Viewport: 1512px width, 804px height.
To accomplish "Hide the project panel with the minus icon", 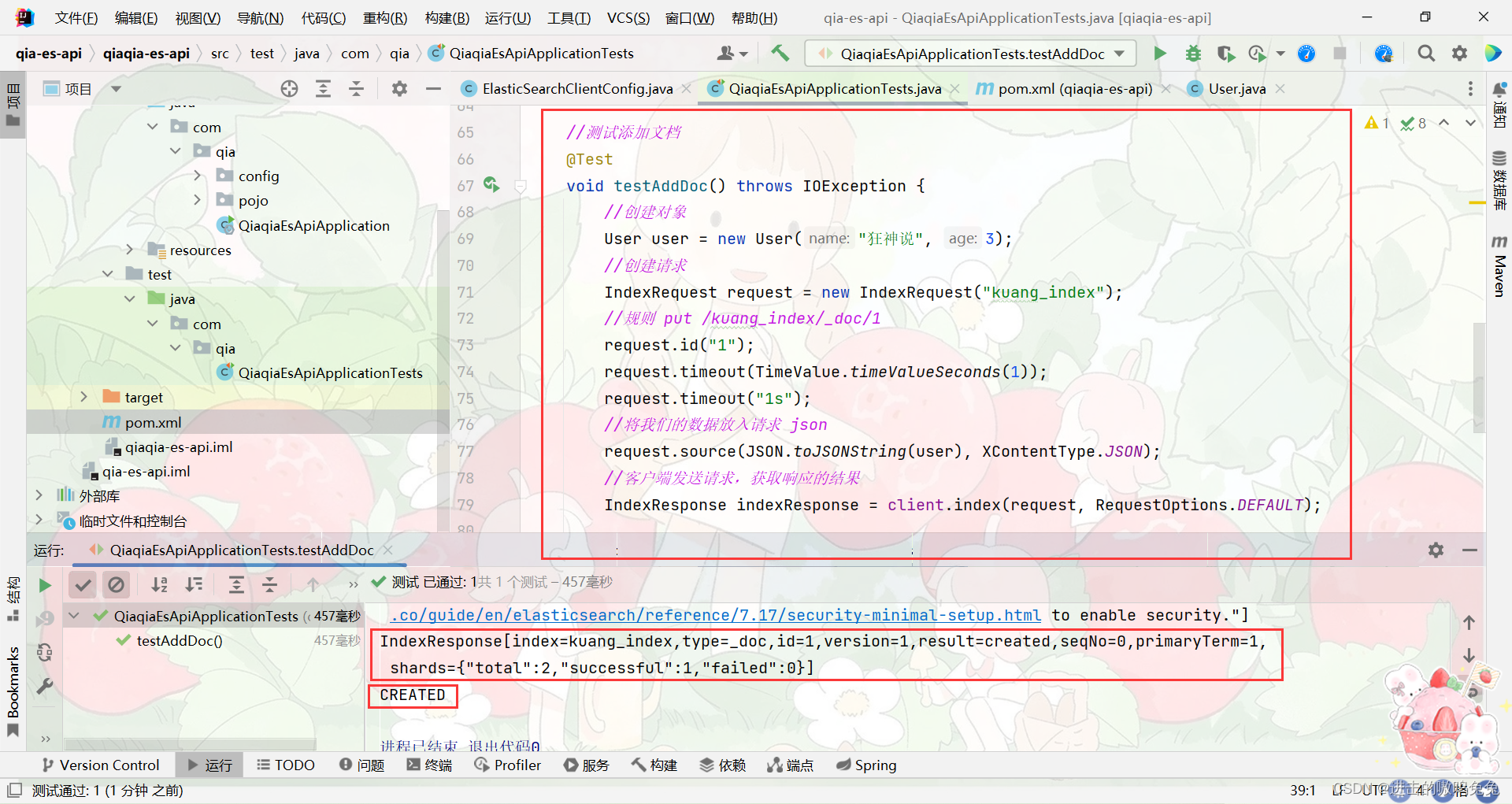I will 433,89.
